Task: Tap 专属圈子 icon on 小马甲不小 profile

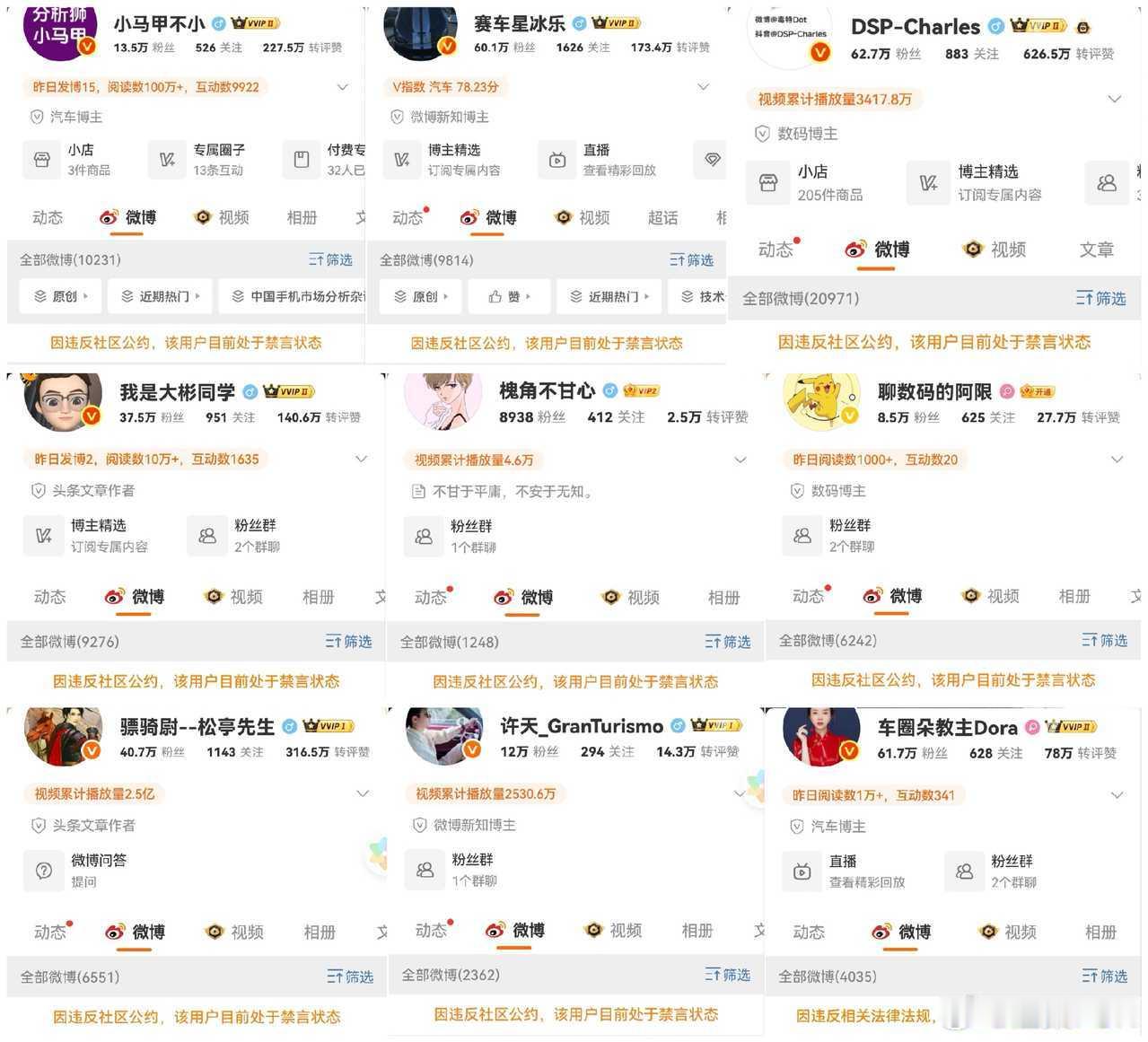Action: 167,160
